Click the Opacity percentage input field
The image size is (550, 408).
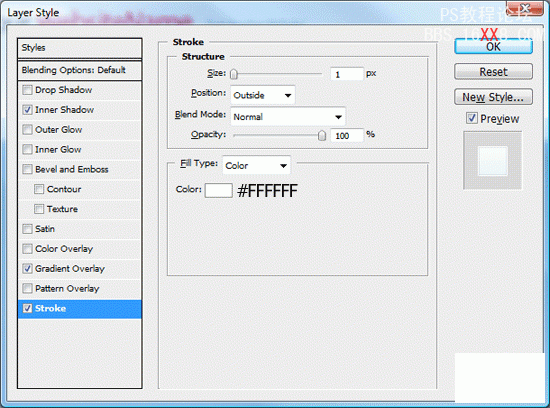[x=347, y=135]
